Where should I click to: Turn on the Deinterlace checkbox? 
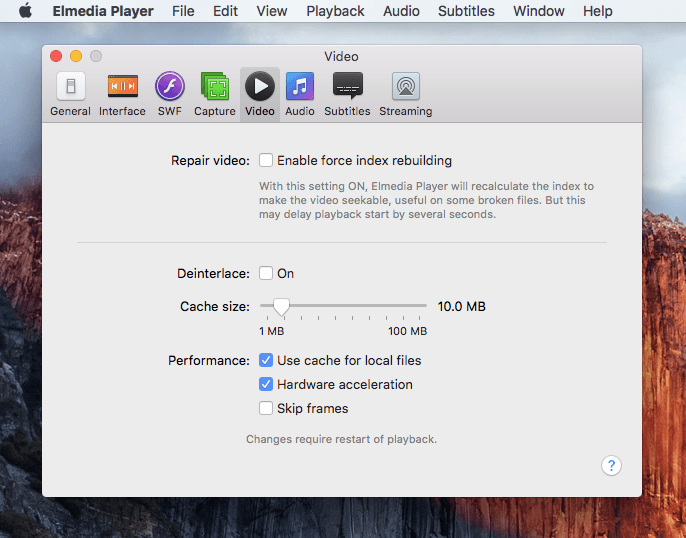[x=266, y=273]
